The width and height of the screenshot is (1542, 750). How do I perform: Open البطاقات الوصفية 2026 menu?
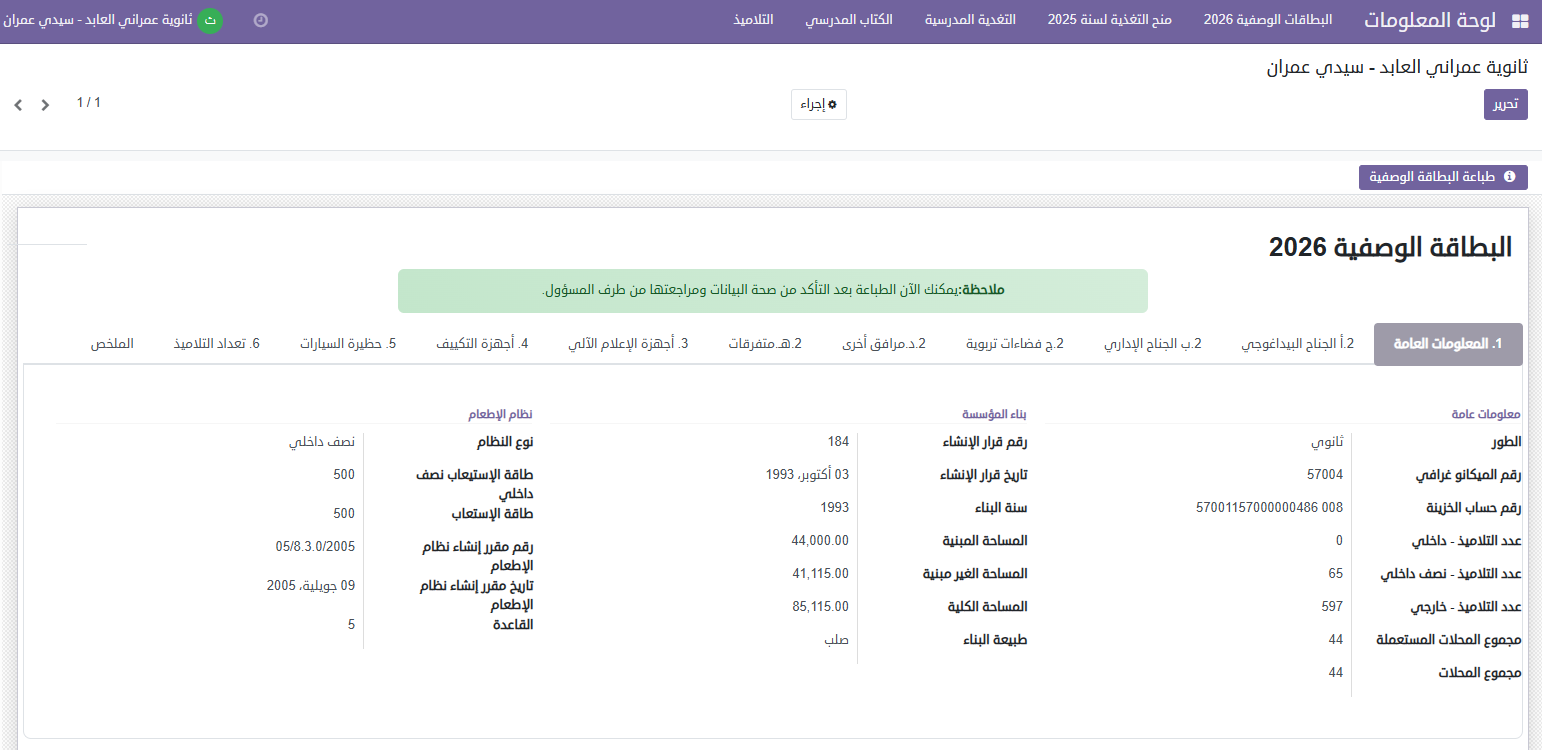point(1267,20)
